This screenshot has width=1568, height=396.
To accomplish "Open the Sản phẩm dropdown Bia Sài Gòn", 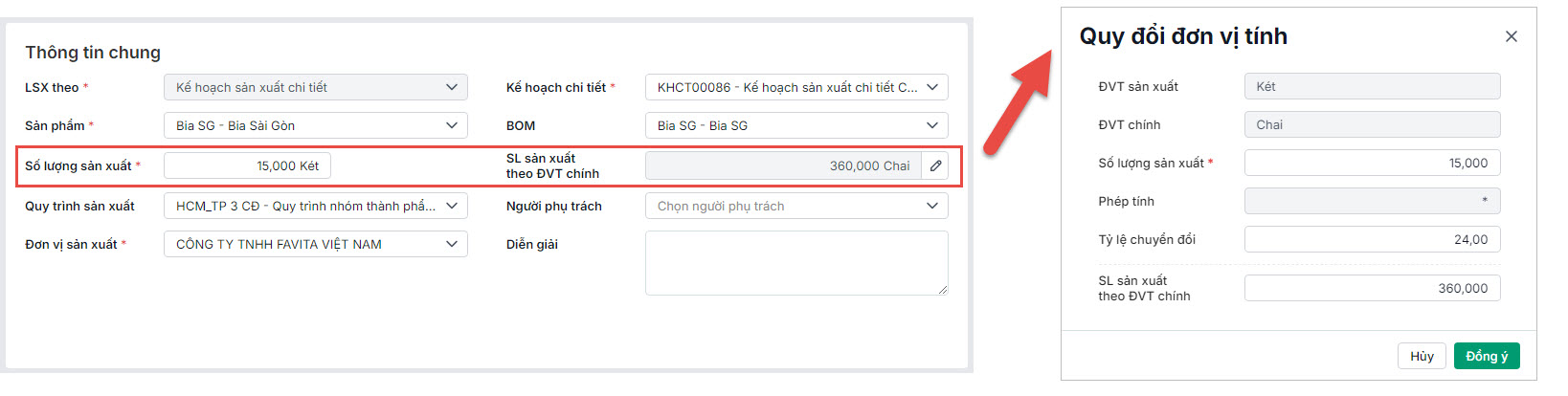I will (x=315, y=125).
